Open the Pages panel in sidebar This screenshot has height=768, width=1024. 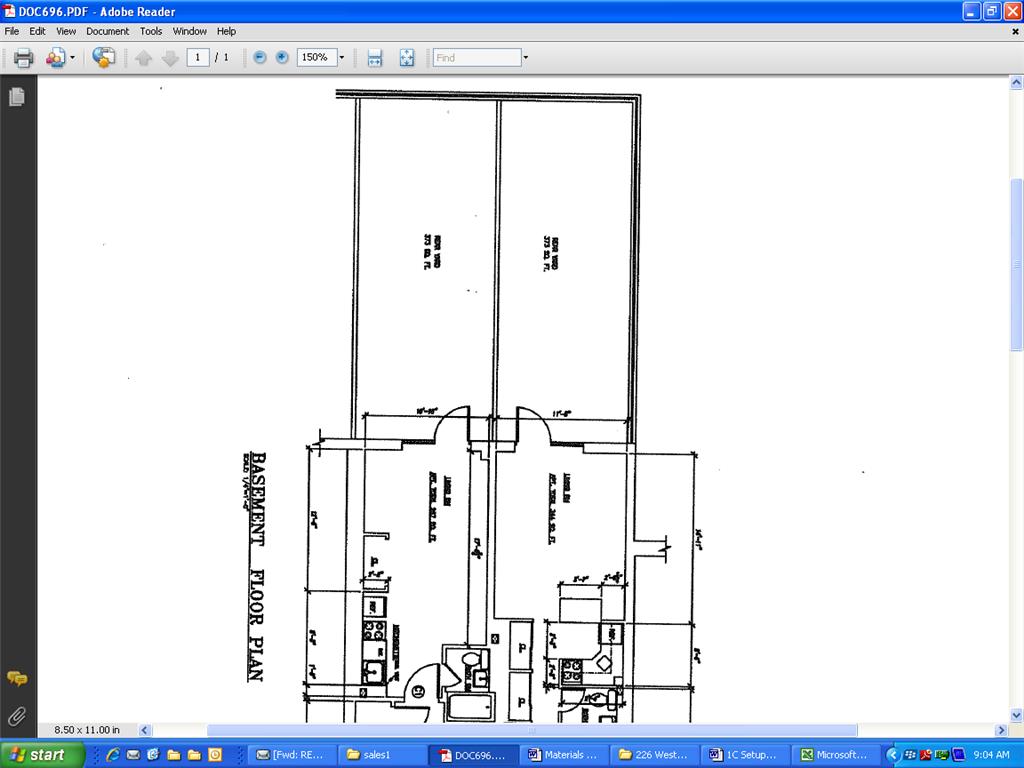(17, 97)
